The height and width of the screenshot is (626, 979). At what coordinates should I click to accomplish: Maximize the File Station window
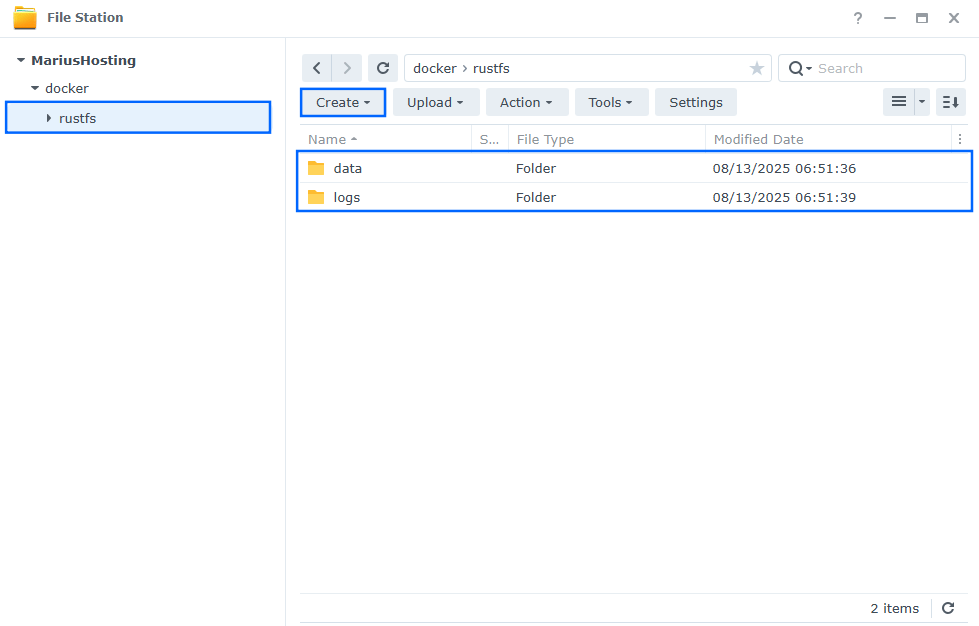pos(922,18)
